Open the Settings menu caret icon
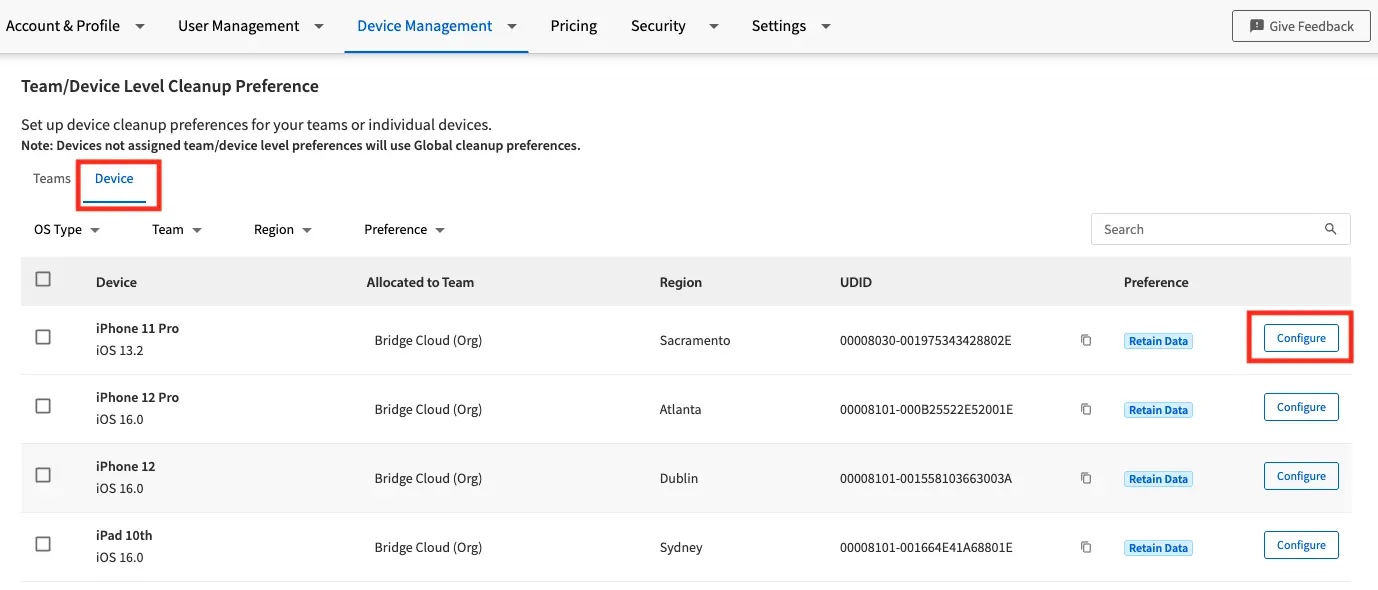The image size is (1378, 590). point(825,26)
